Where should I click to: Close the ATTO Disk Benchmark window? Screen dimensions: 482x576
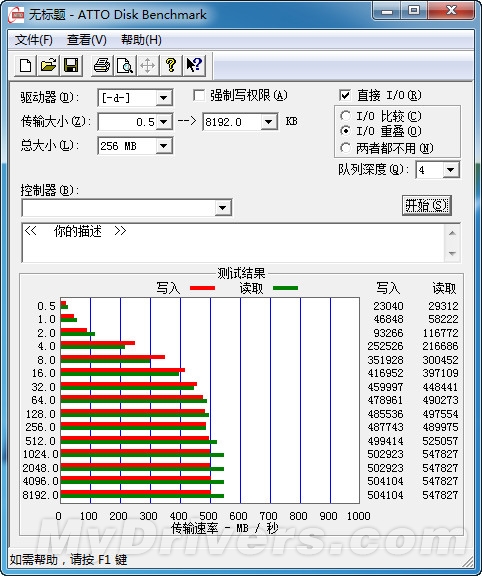(x=451, y=11)
